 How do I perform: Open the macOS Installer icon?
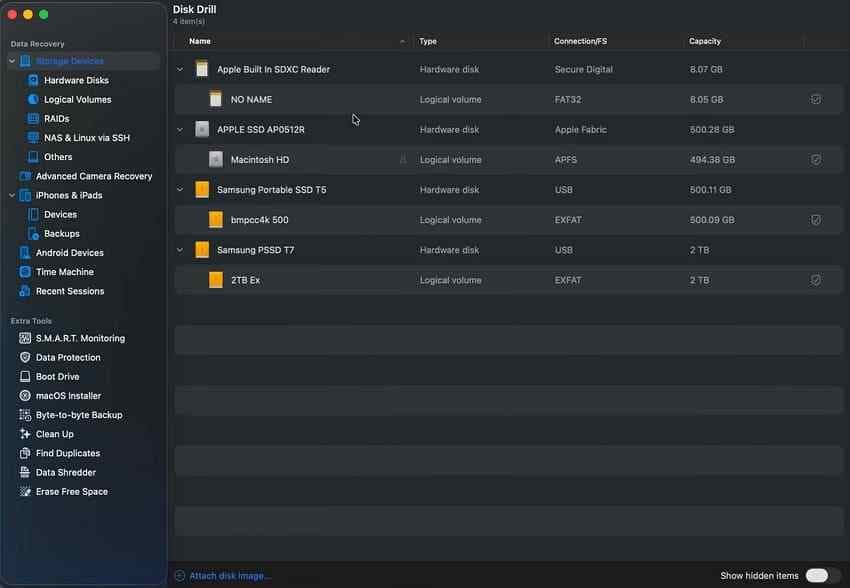coord(25,396)
